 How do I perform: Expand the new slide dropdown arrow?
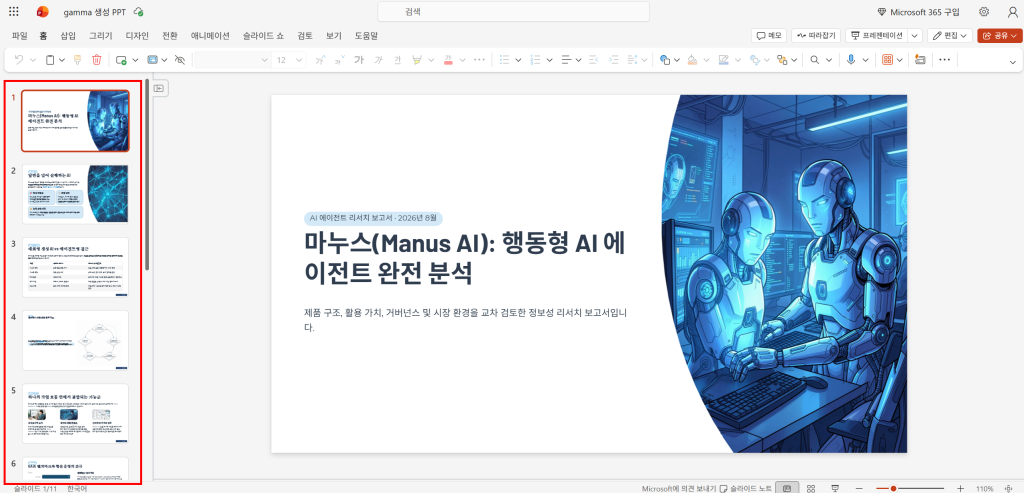(x=136, y=59)
